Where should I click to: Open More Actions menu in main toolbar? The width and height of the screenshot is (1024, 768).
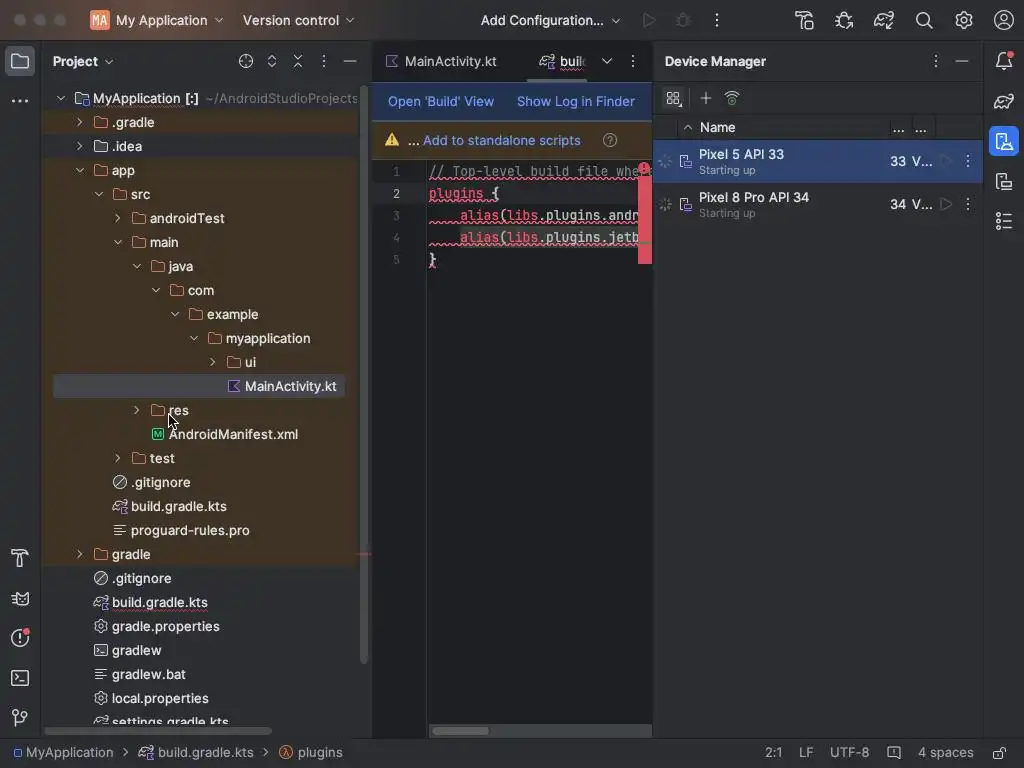(716, 20)
